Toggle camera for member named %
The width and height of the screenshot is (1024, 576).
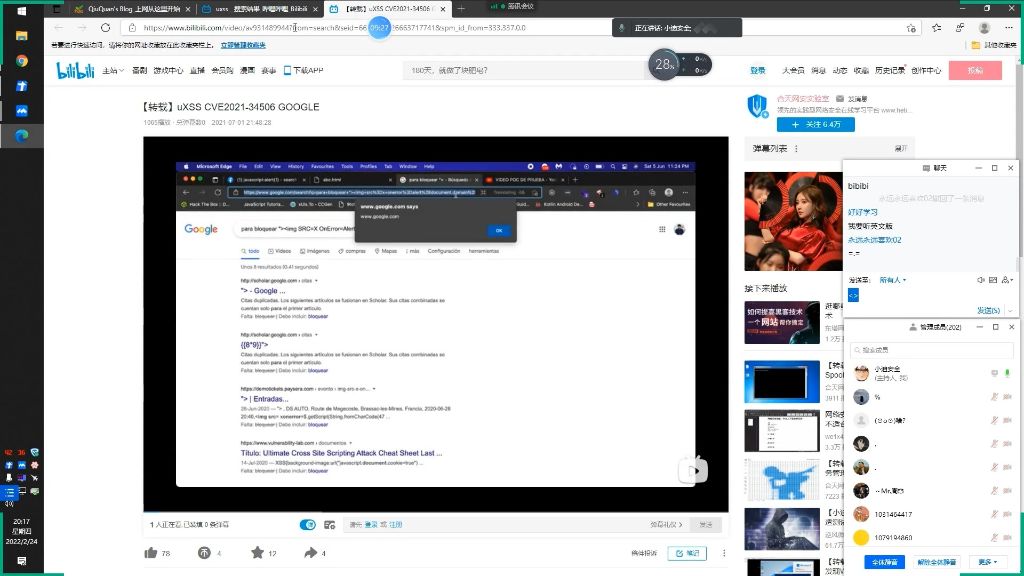(x=1007, y=396)
